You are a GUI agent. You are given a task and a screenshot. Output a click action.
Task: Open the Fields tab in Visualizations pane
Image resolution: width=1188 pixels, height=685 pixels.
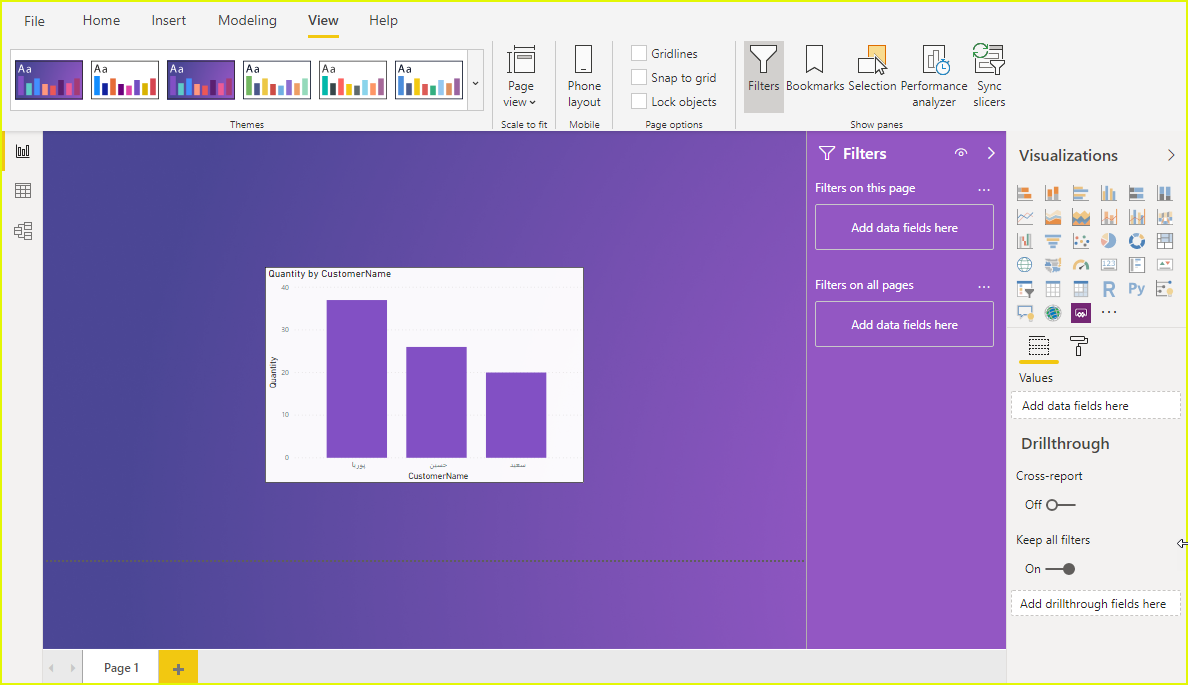(1039, 346)
